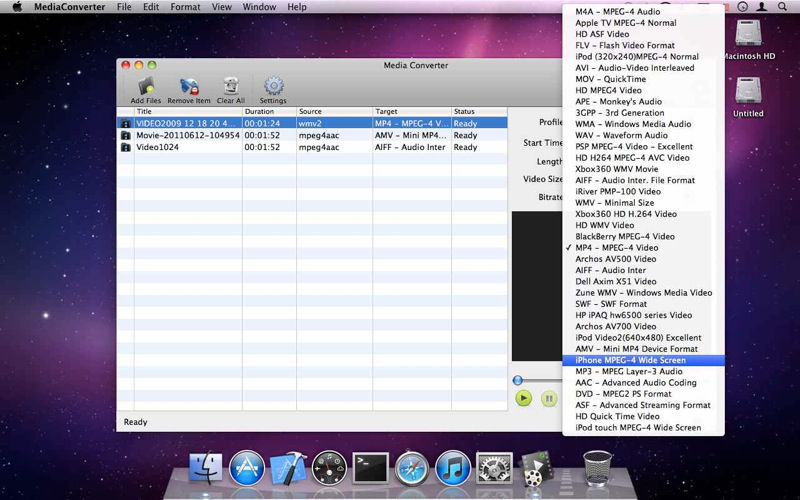Choose DVD - MPEG2 PS Format profile
800x500 pixels.
[x=643, y=394]
